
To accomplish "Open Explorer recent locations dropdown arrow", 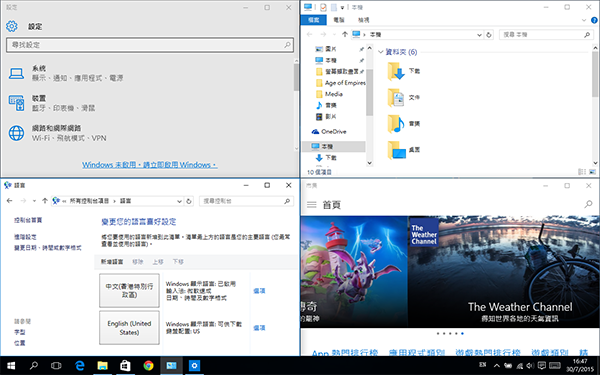I will 334,34.
